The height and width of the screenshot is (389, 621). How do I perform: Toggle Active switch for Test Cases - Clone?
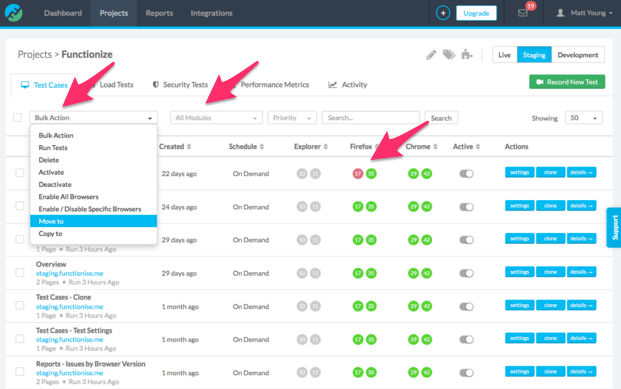click(x=466, y=306)
